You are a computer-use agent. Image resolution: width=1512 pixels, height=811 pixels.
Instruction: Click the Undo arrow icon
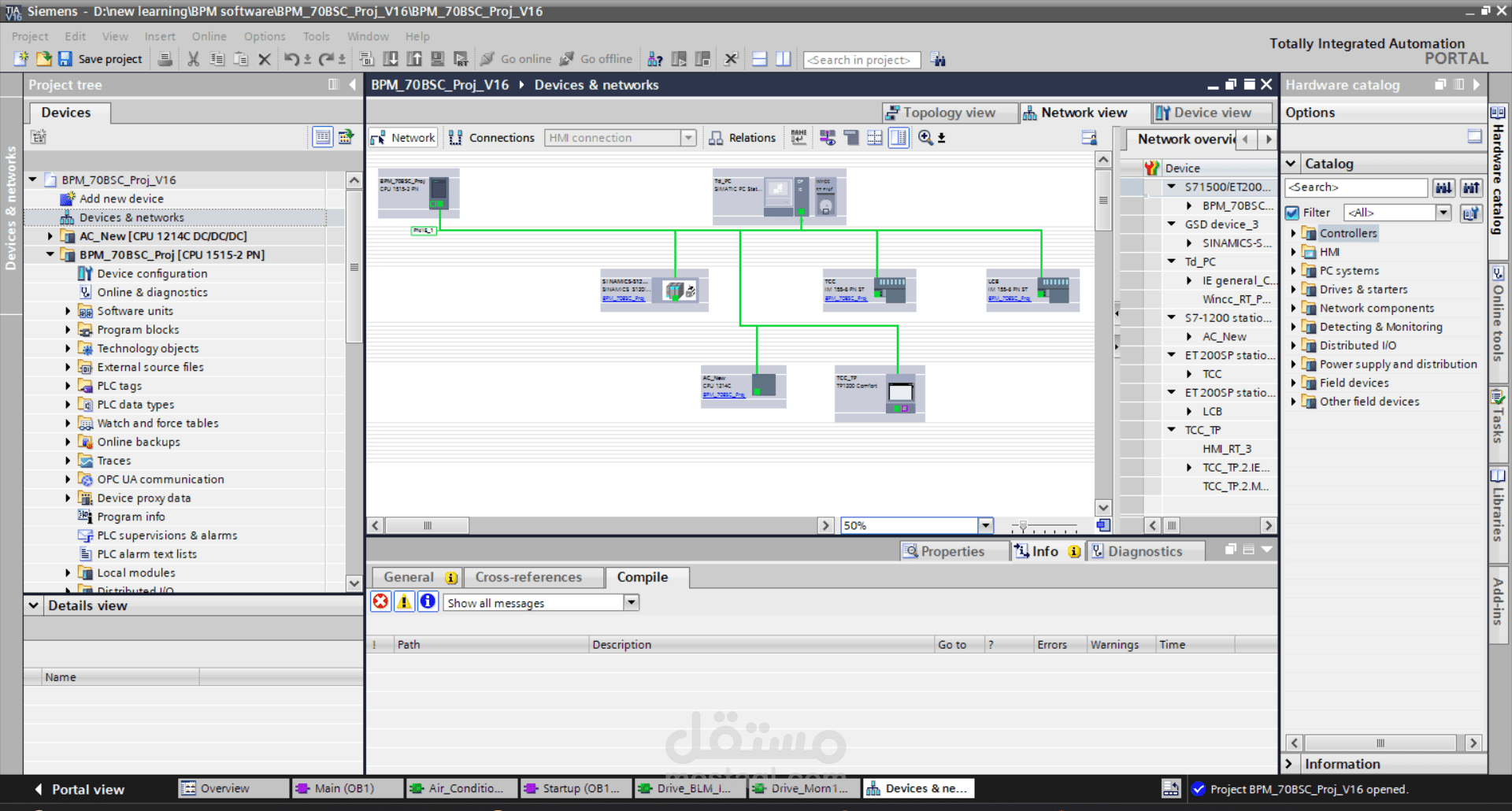[x=291, y=59]
